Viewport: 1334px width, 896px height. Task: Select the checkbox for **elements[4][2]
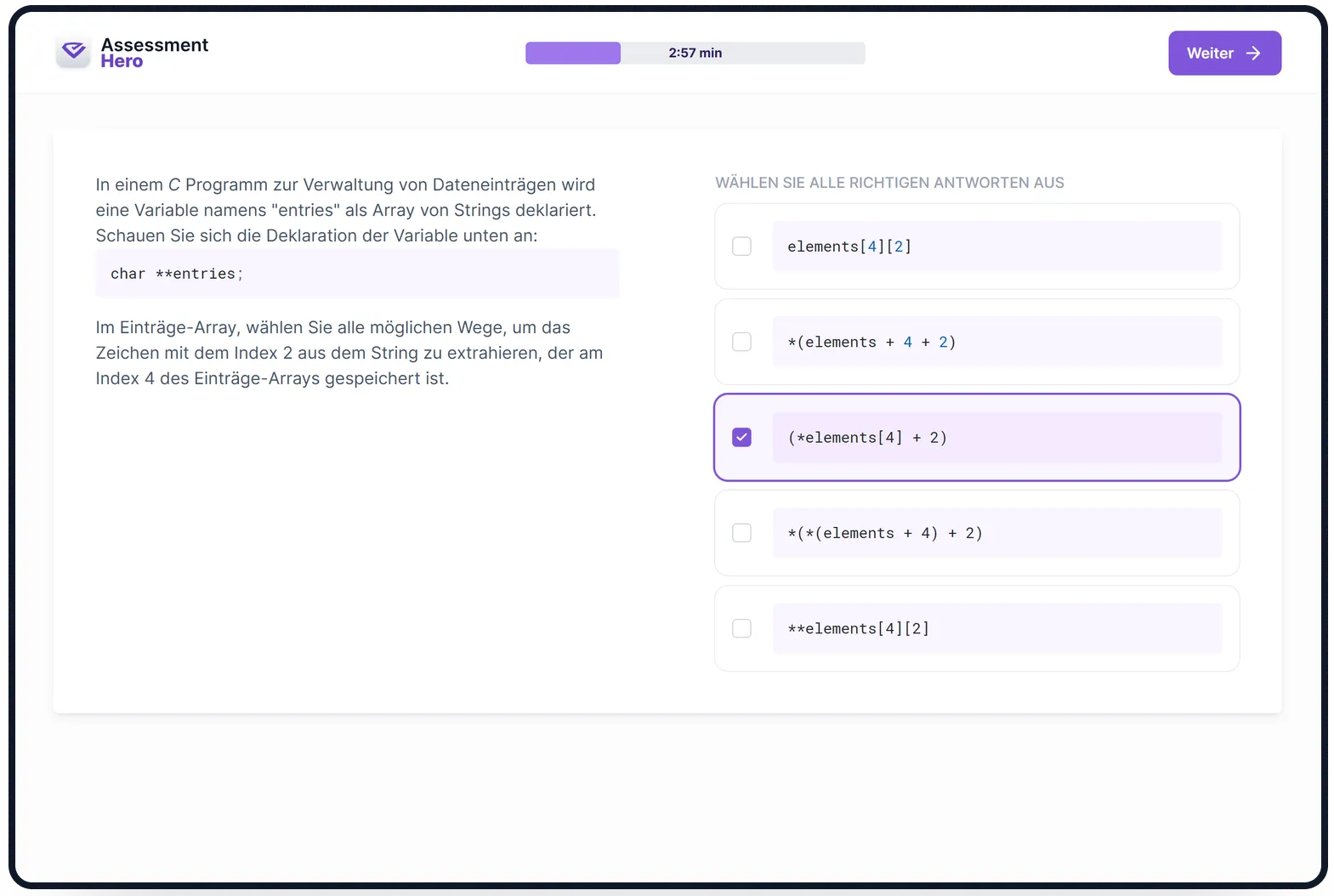click(x=742, y=628)
